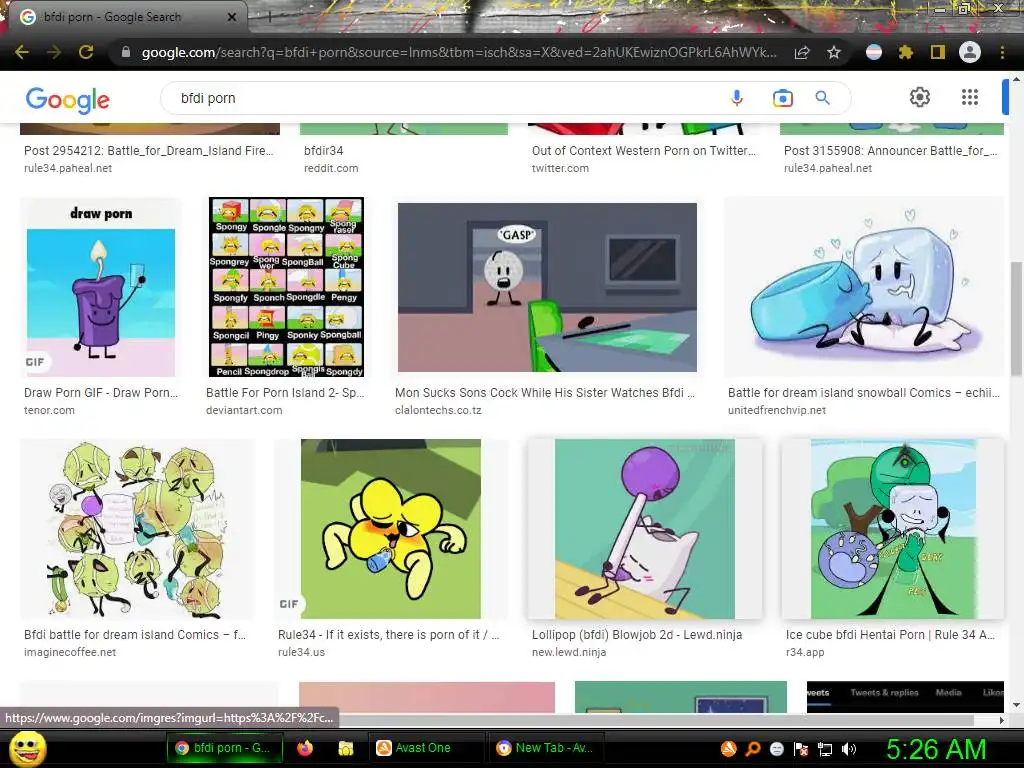Click the new.lewd.ninja source text
Screen dimensions: 1024x768
coord(569,652)
